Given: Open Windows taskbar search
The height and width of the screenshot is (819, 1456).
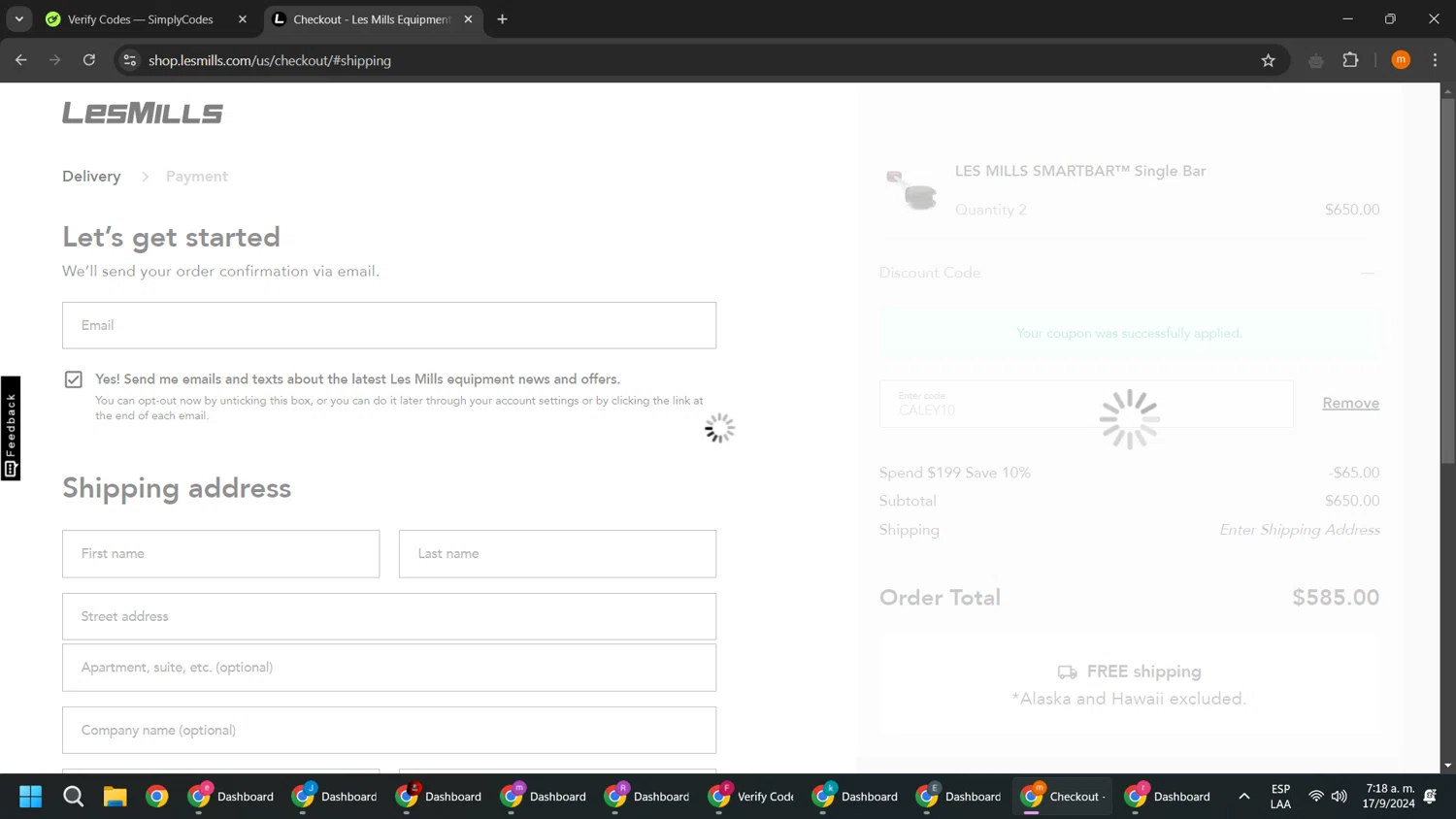Looking at the screenshot, I should coord(73,797).
